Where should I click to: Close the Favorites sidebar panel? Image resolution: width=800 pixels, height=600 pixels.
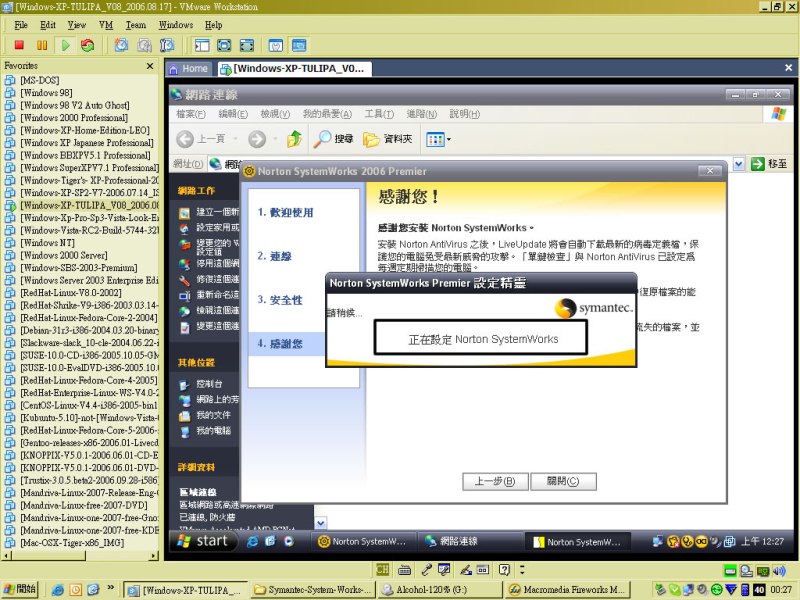[151, 66]
